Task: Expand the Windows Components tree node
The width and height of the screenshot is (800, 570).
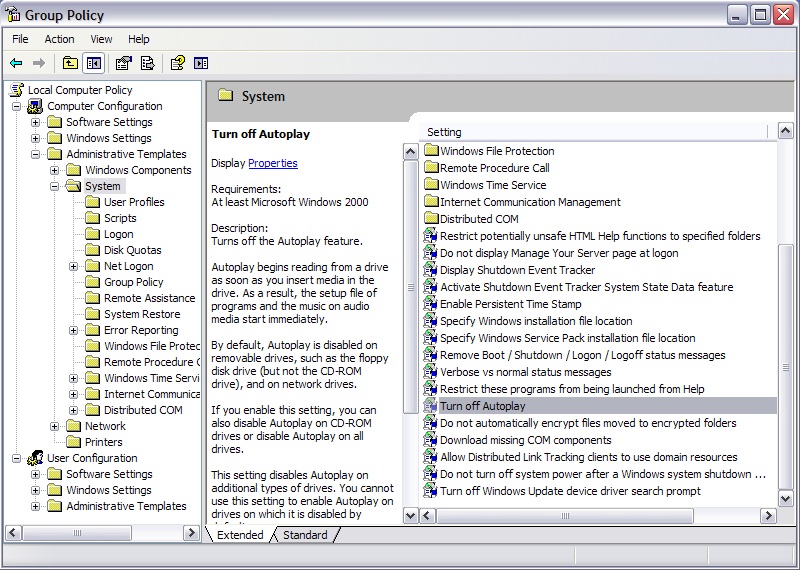Action: coord(55,170)
